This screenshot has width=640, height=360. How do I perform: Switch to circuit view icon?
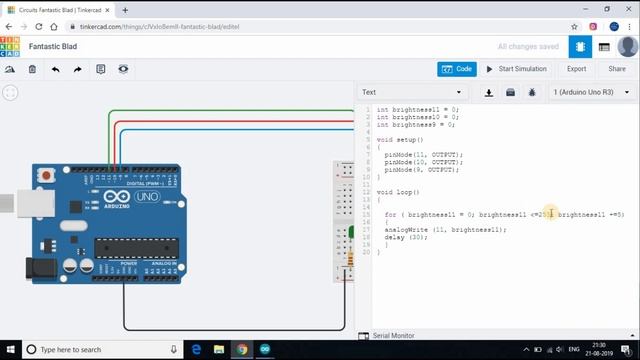[x=580, y=47]
